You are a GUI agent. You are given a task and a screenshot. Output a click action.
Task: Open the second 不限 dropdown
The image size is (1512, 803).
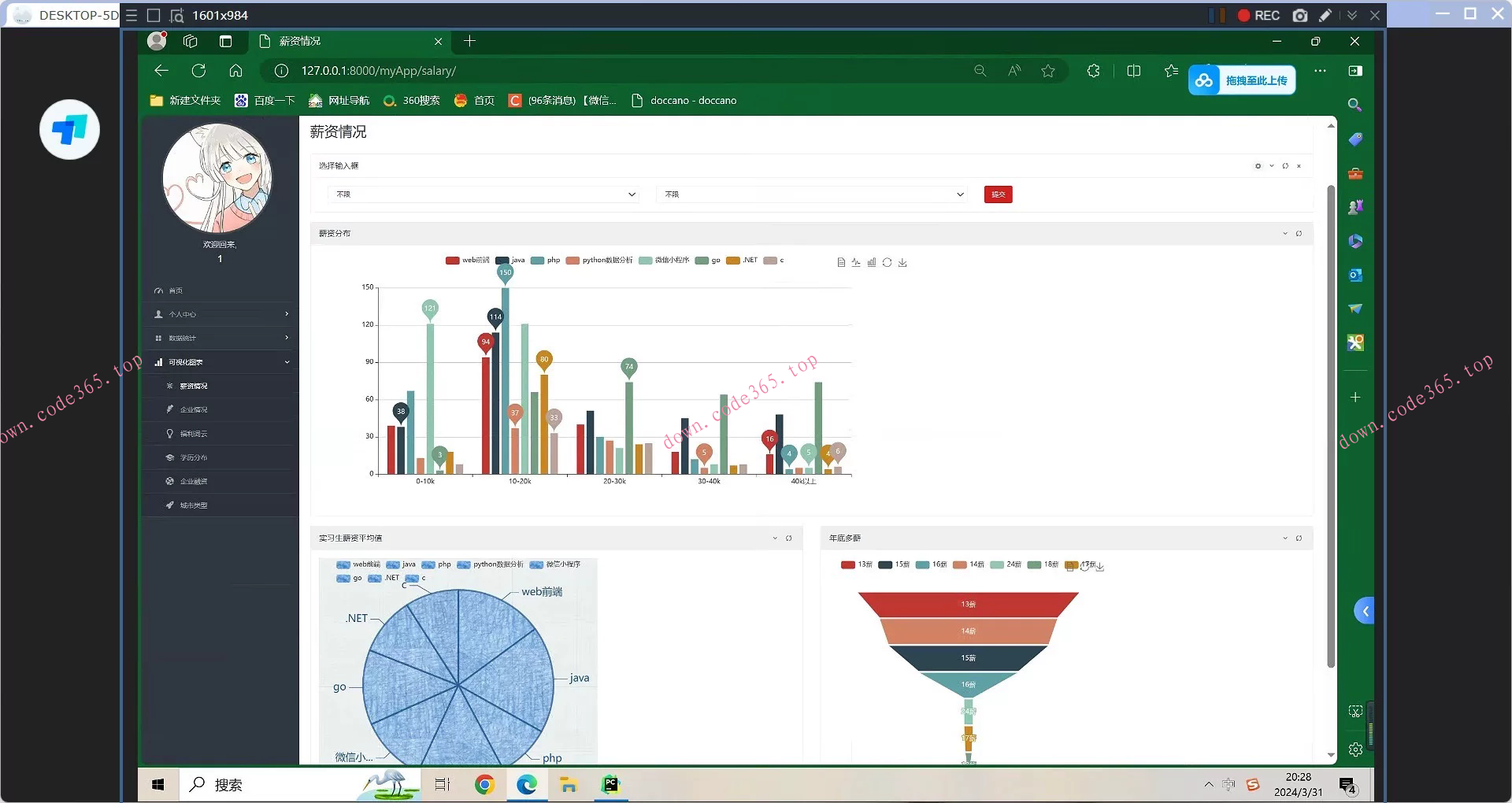click(812, 194)
